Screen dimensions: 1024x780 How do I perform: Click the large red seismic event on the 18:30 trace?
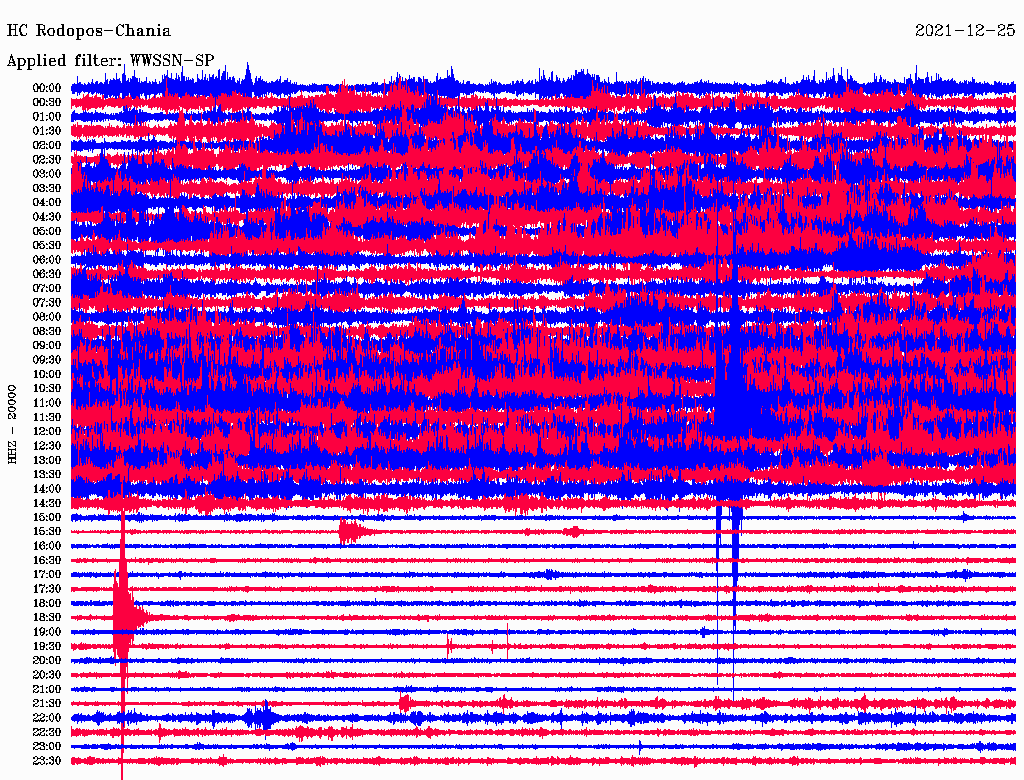124,617
